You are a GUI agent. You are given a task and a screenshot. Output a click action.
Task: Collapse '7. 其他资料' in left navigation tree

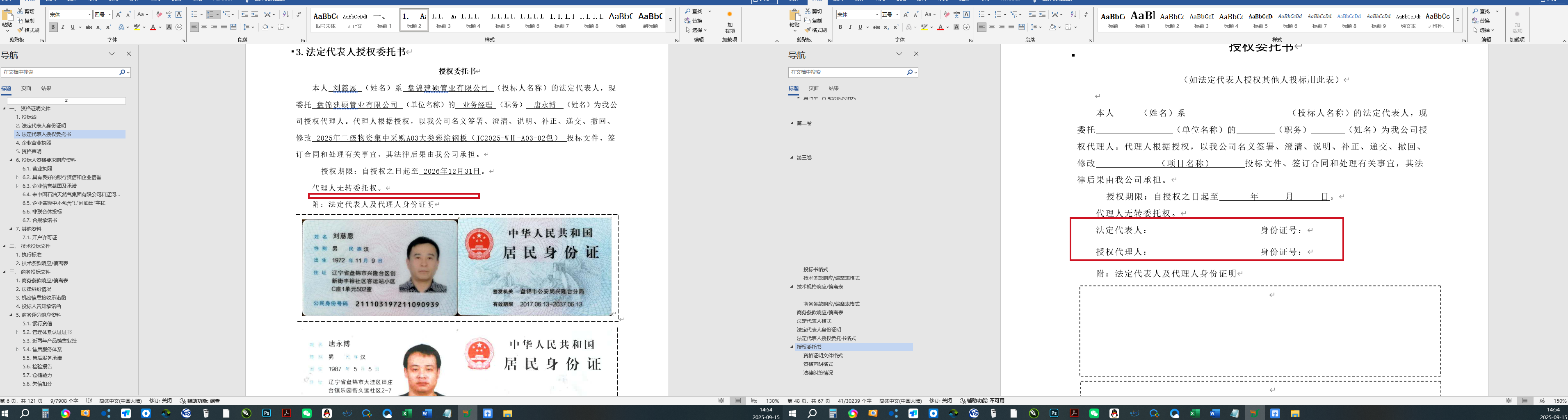pos(10,229)
